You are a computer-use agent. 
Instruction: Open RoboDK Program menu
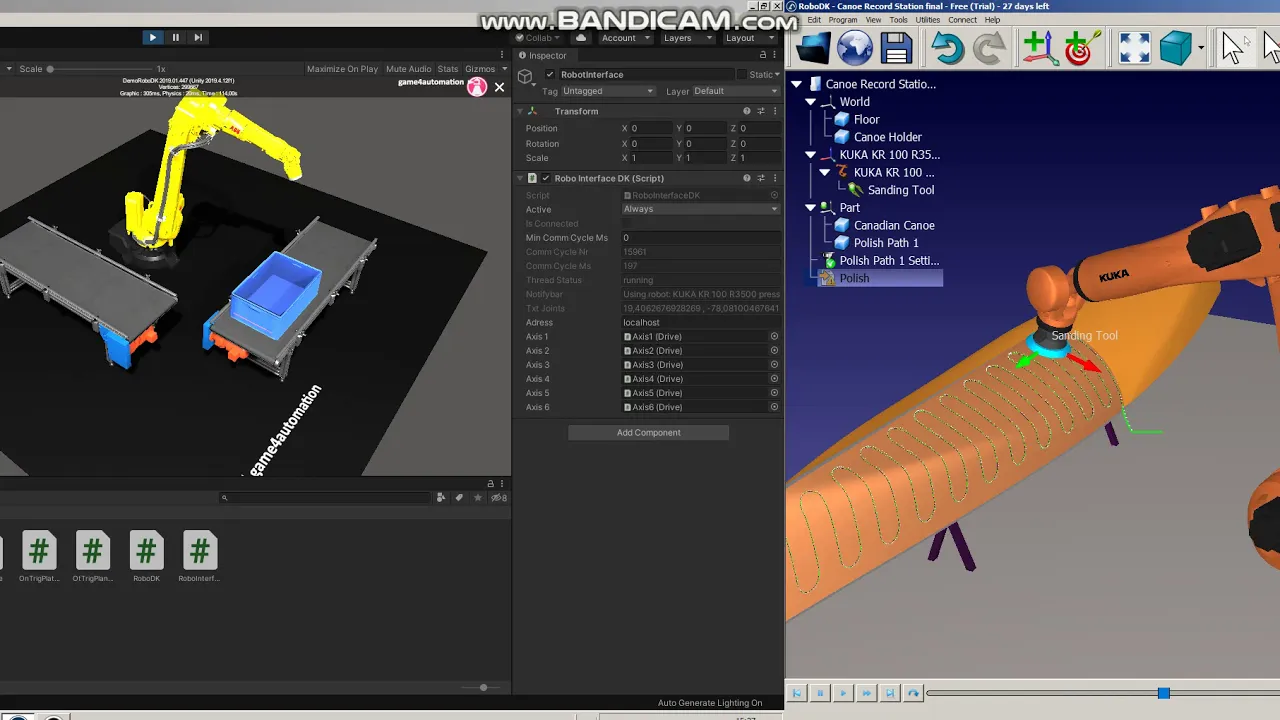[x=842, y=20]
